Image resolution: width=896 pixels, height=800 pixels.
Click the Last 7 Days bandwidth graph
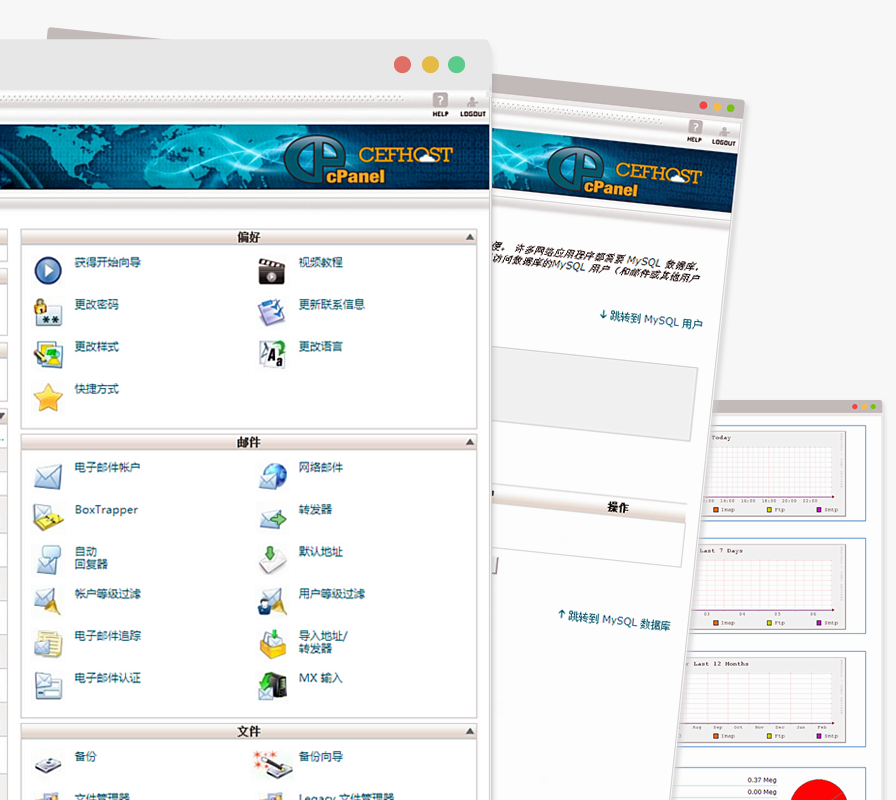point(767,587)
